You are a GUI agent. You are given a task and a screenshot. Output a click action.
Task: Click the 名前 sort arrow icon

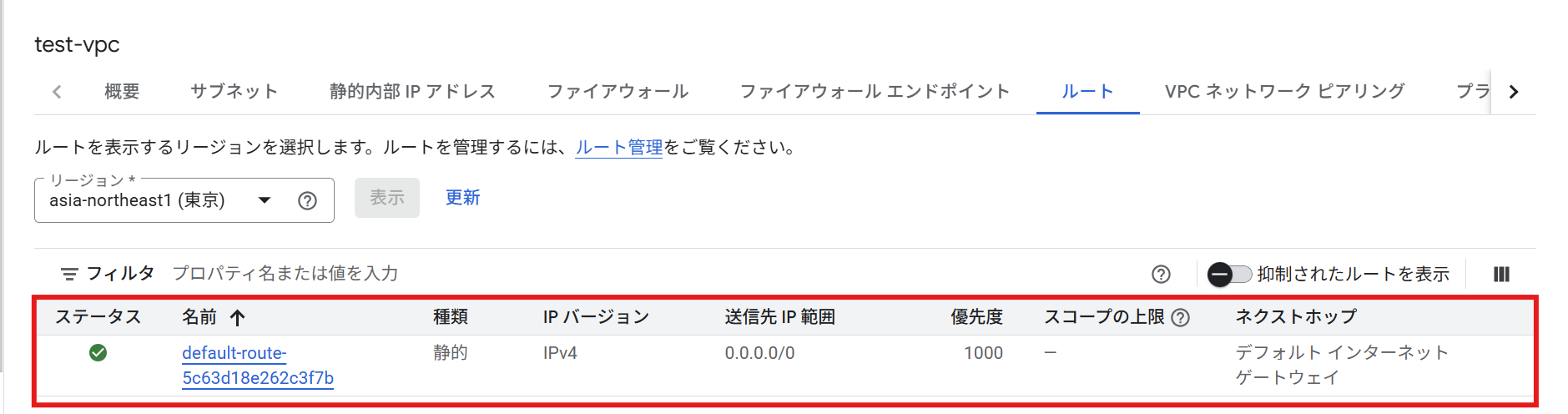238,318
